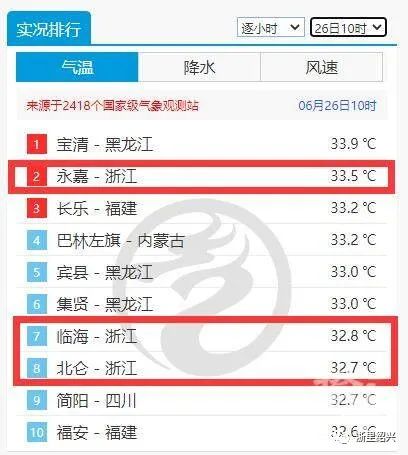Image resolution: width=408 pixels, height=455 pixels.
Task: Click the red rank 2 badge
Action: click(37, 176)
